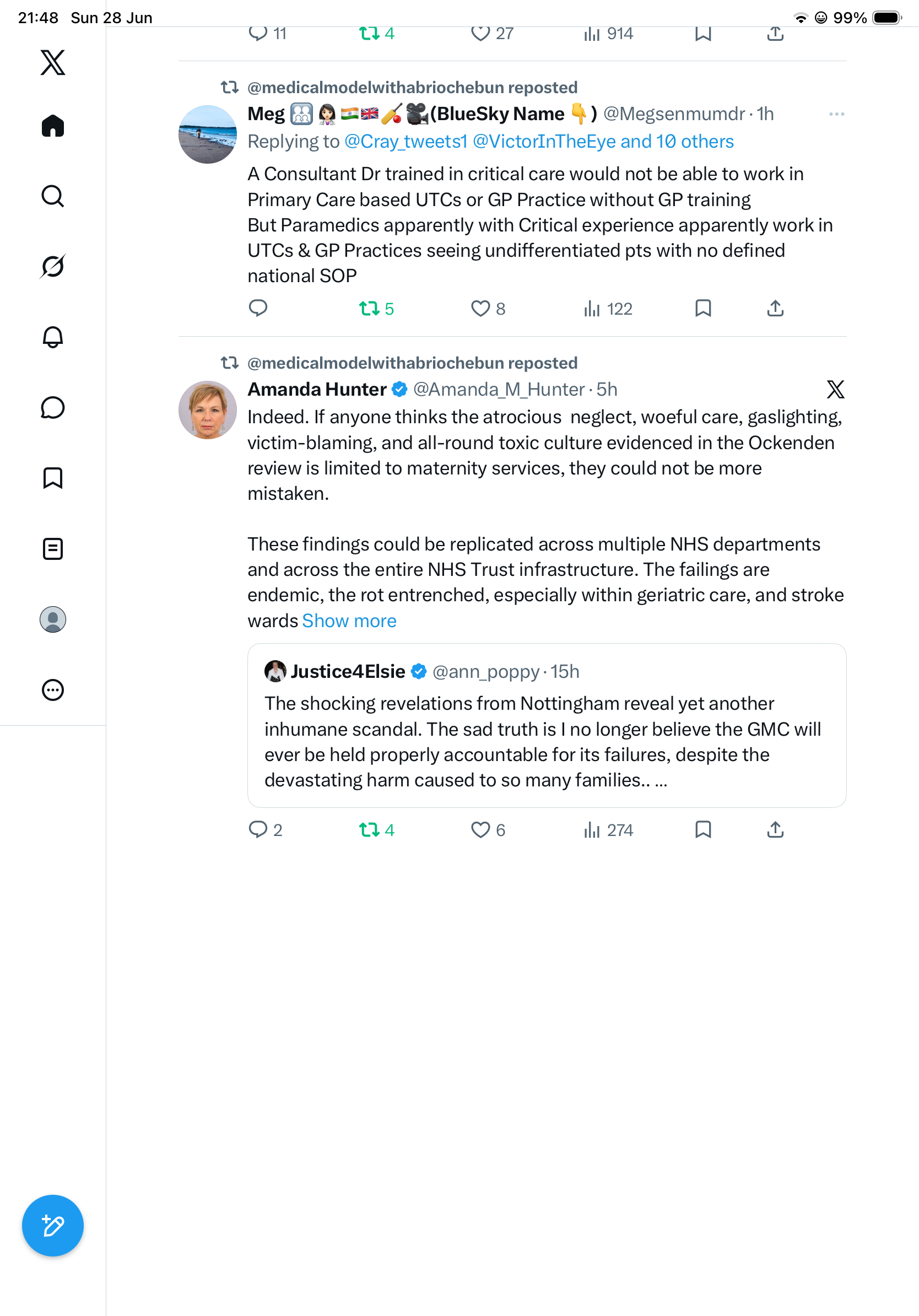Open the Home feed from sidebar
The width and height of the screenshot is (919, 1316).
tap(53, 126)
